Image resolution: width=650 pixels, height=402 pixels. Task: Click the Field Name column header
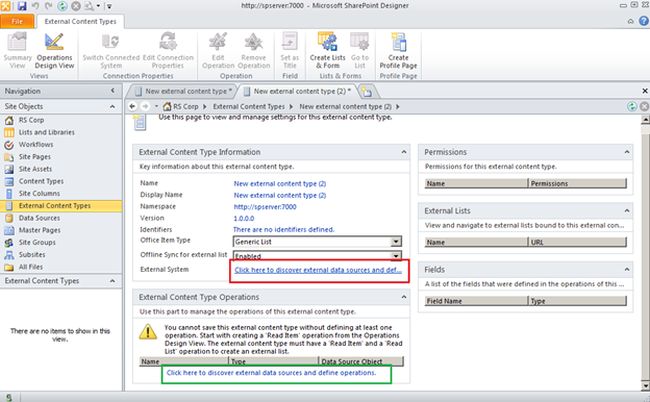(x=476, y=301)
